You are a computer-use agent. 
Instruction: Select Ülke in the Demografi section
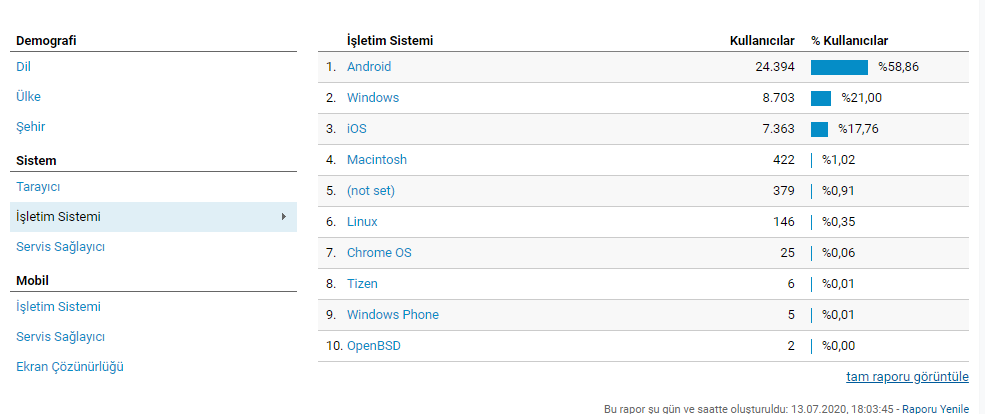point(28,97)
